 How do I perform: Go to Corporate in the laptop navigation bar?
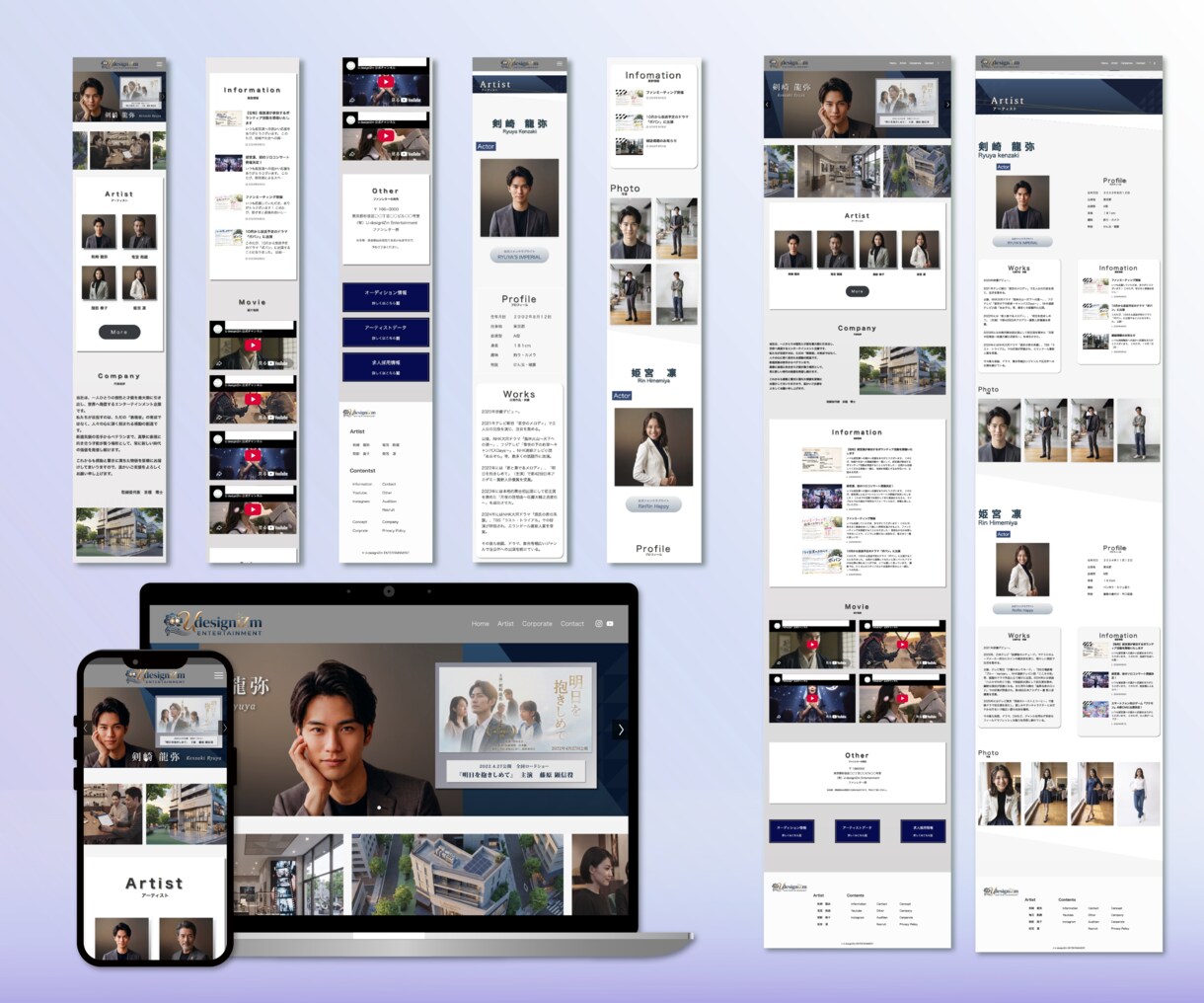click(x=538, y=624)
